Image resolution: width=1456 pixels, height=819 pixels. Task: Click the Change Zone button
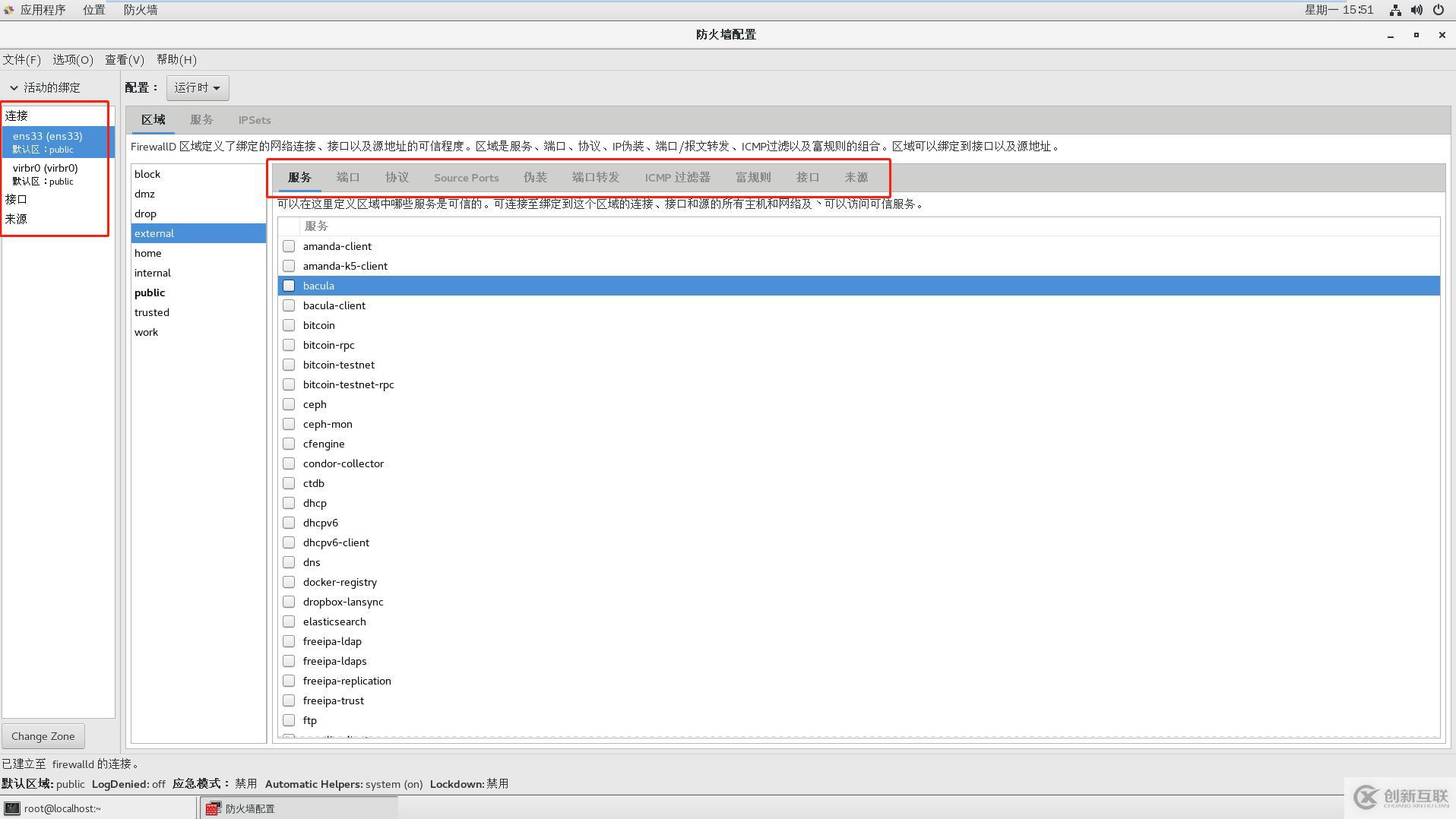[x=43, y=735]
